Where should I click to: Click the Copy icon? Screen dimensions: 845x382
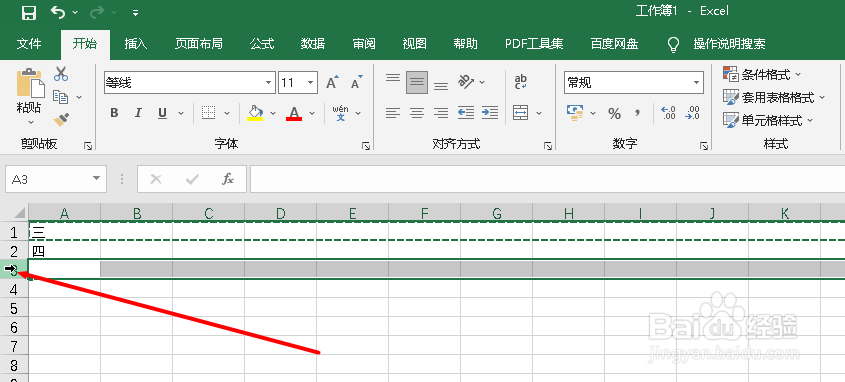coord(60,97)
